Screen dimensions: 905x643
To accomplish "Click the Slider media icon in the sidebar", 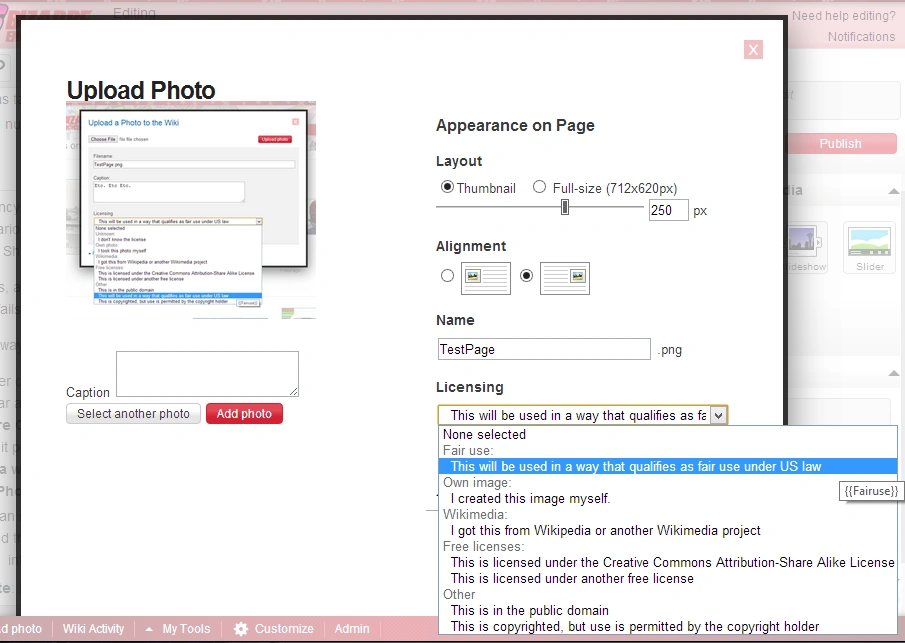I will point(870,247).
